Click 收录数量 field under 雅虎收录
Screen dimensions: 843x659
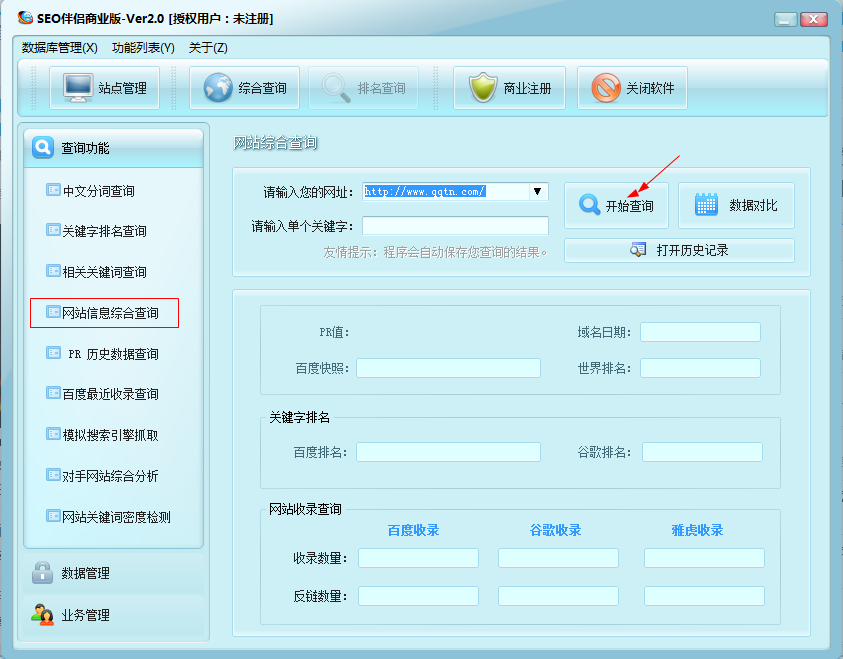[704, 558]
